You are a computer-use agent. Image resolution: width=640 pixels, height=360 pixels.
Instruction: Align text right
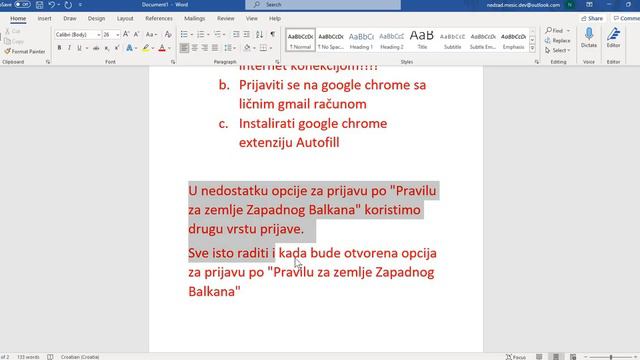205,48
